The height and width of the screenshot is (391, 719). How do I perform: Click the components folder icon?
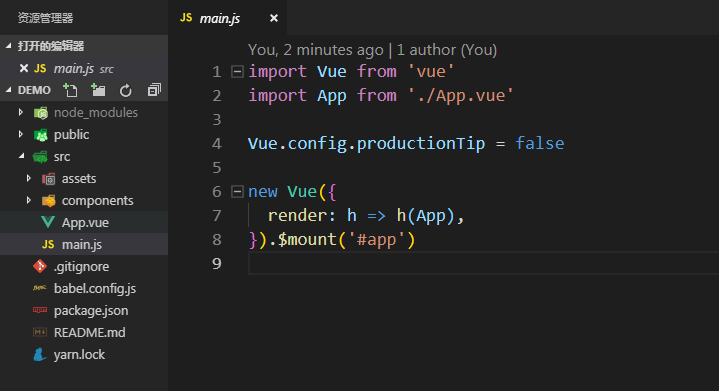[49, 200]
